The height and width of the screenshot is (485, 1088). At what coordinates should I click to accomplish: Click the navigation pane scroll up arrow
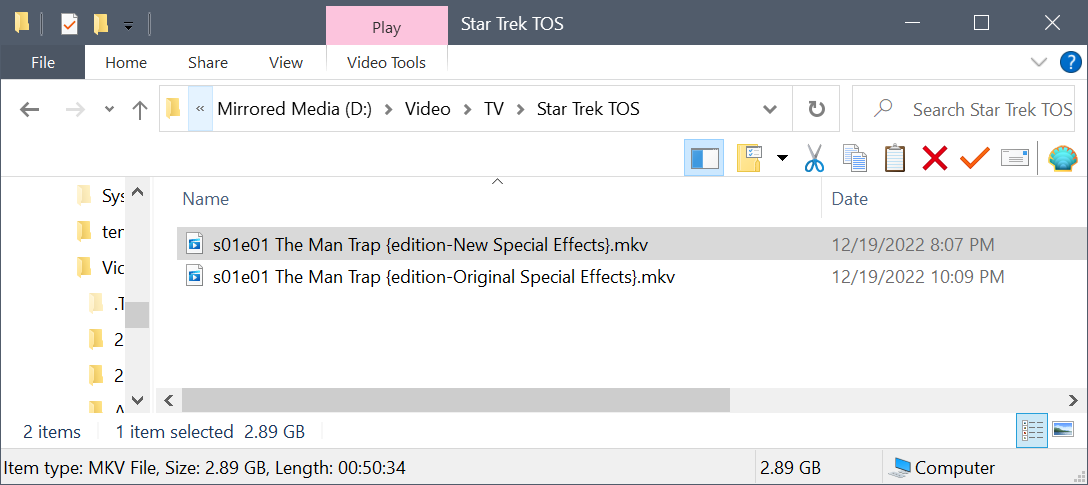(137, 193)
